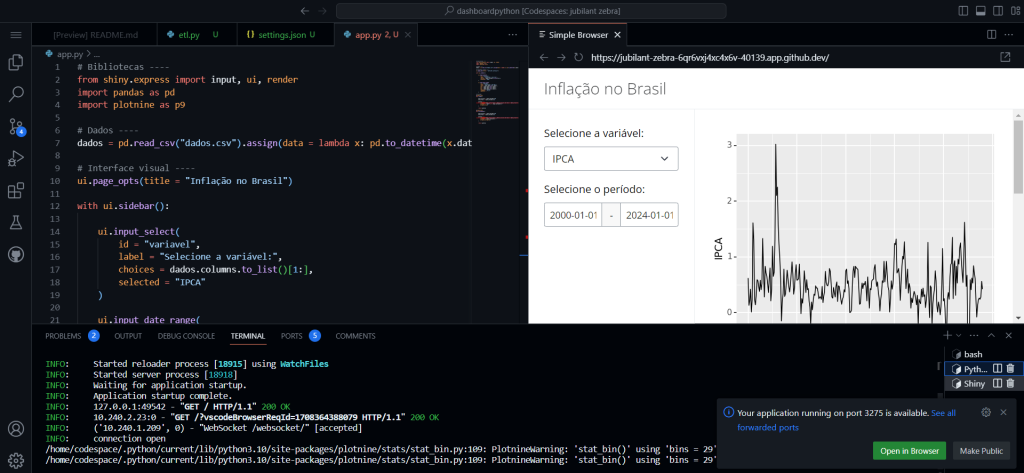Kill the Shiny terminal with trash icon
The width and height of the screenshot is (1024, 473).
tap(1010, 383)
